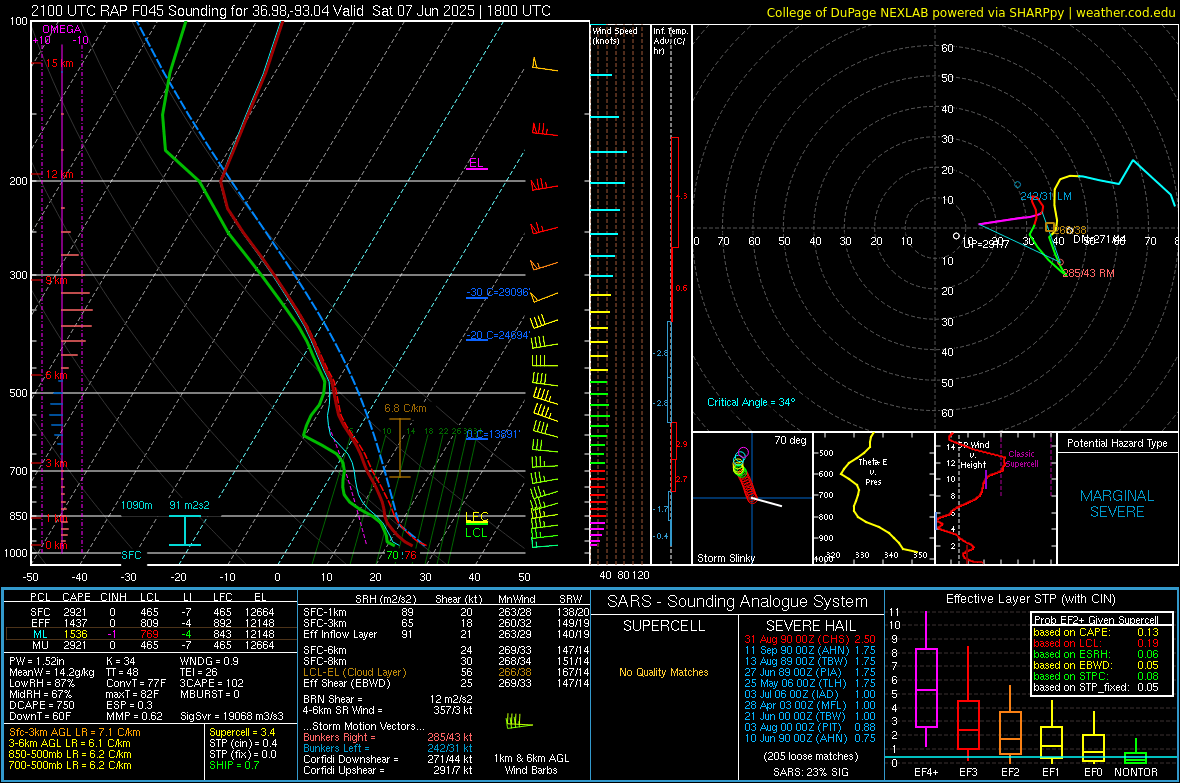The height and width of the screenshot is (783, 1180).
Task: Click the 'DCAPE = 750' value
Action: [41, 705]
